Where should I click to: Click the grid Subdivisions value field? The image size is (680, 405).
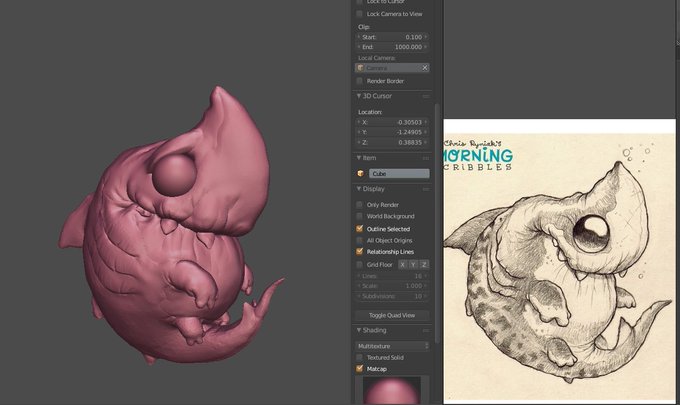[x=392, y=296]
